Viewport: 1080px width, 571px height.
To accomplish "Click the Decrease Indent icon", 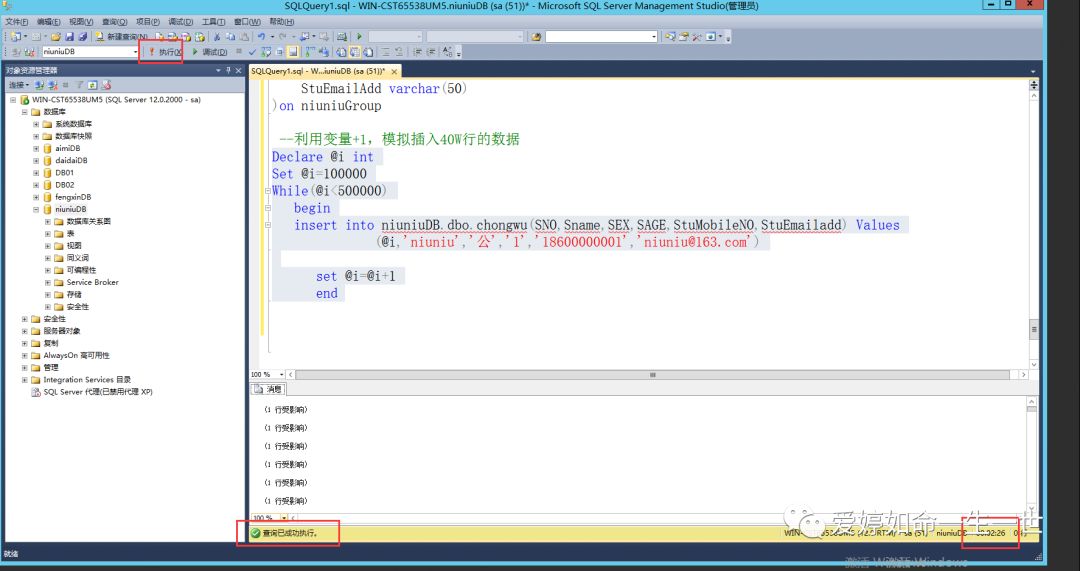I will (x=417, y=52).
